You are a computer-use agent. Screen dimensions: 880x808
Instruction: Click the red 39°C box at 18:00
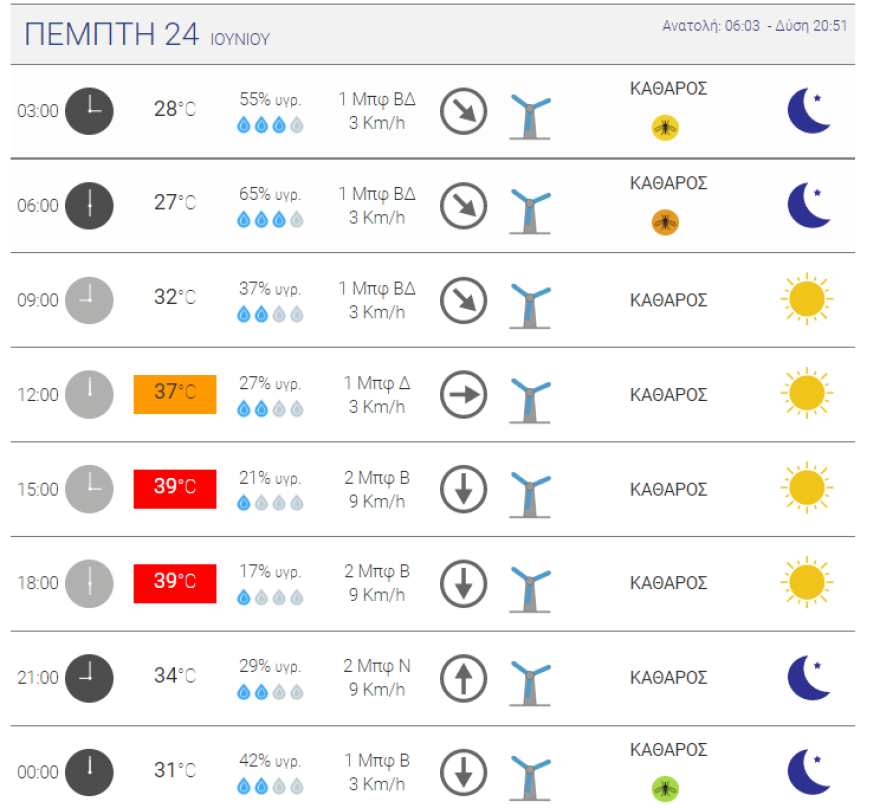[x=175, y=583]
